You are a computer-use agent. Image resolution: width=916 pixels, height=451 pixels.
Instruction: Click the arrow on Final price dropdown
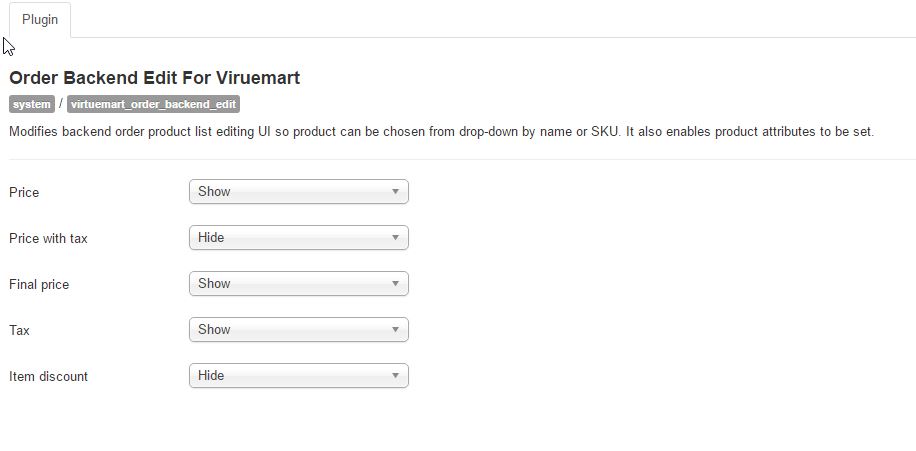point(395,284)
